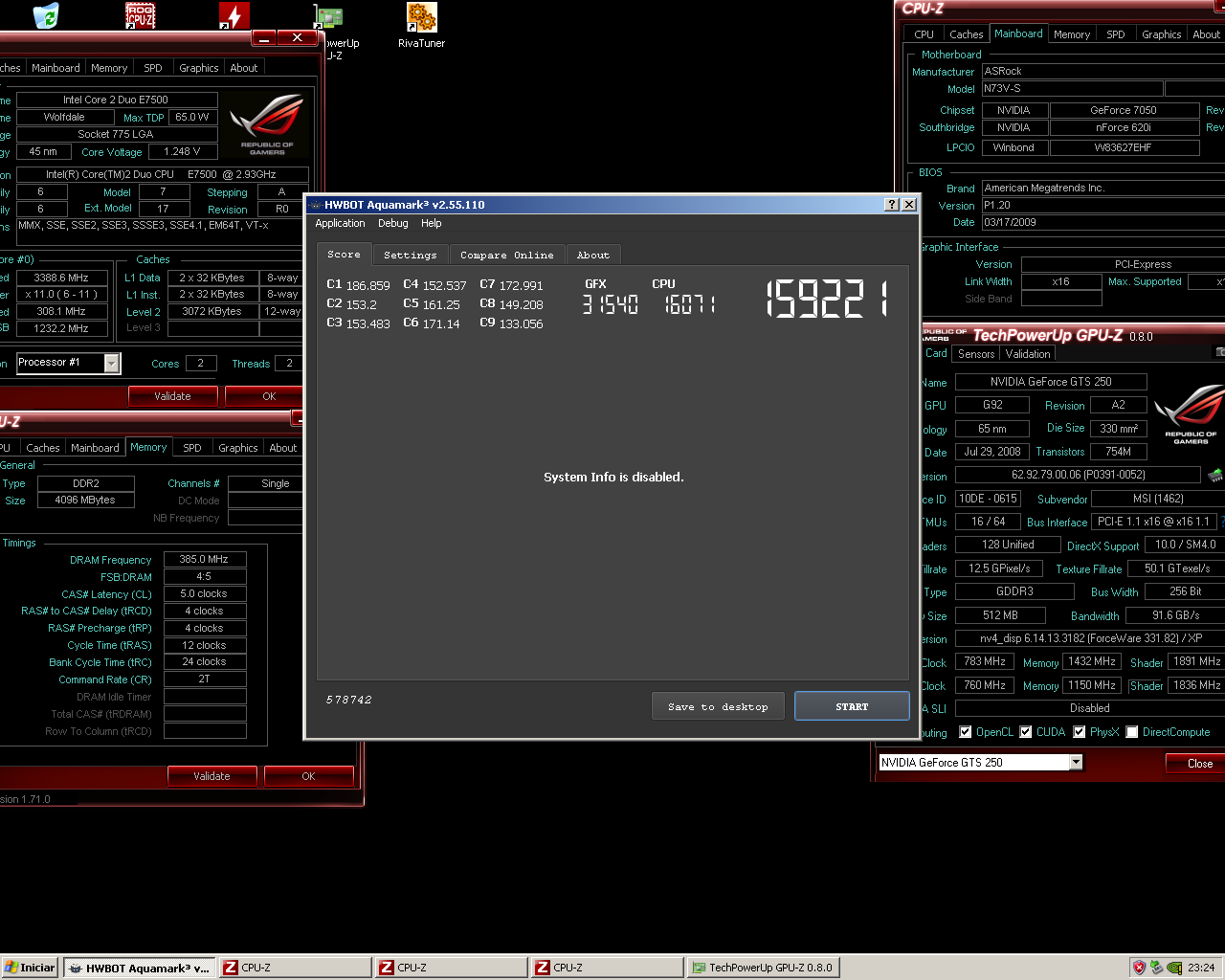This screenshot has width=1225, height=980.
Task: Click the NVIDIA GeForce GTS 250 name field
Action: (1051, 382)
